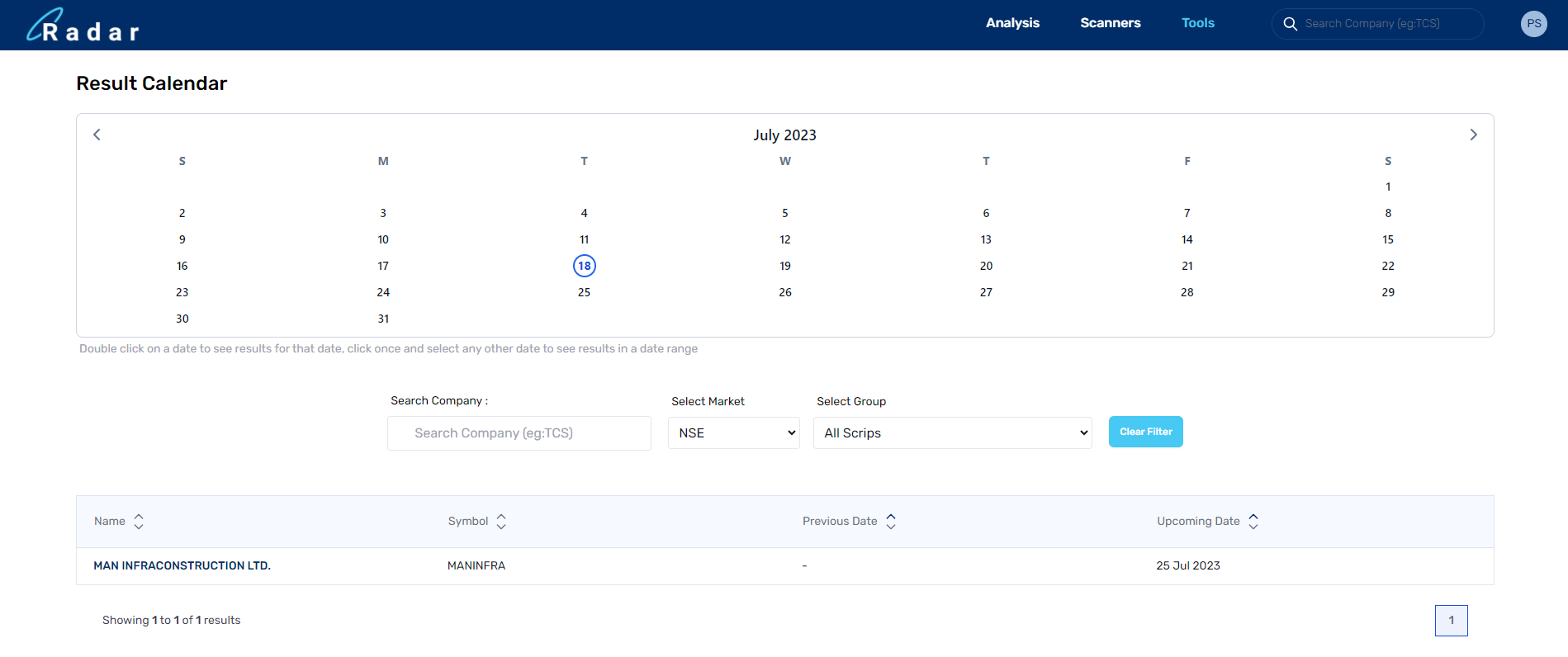Screen dimensions: 1568x657
Task: Select July 21 on calendar
Action: point(1187,266)
